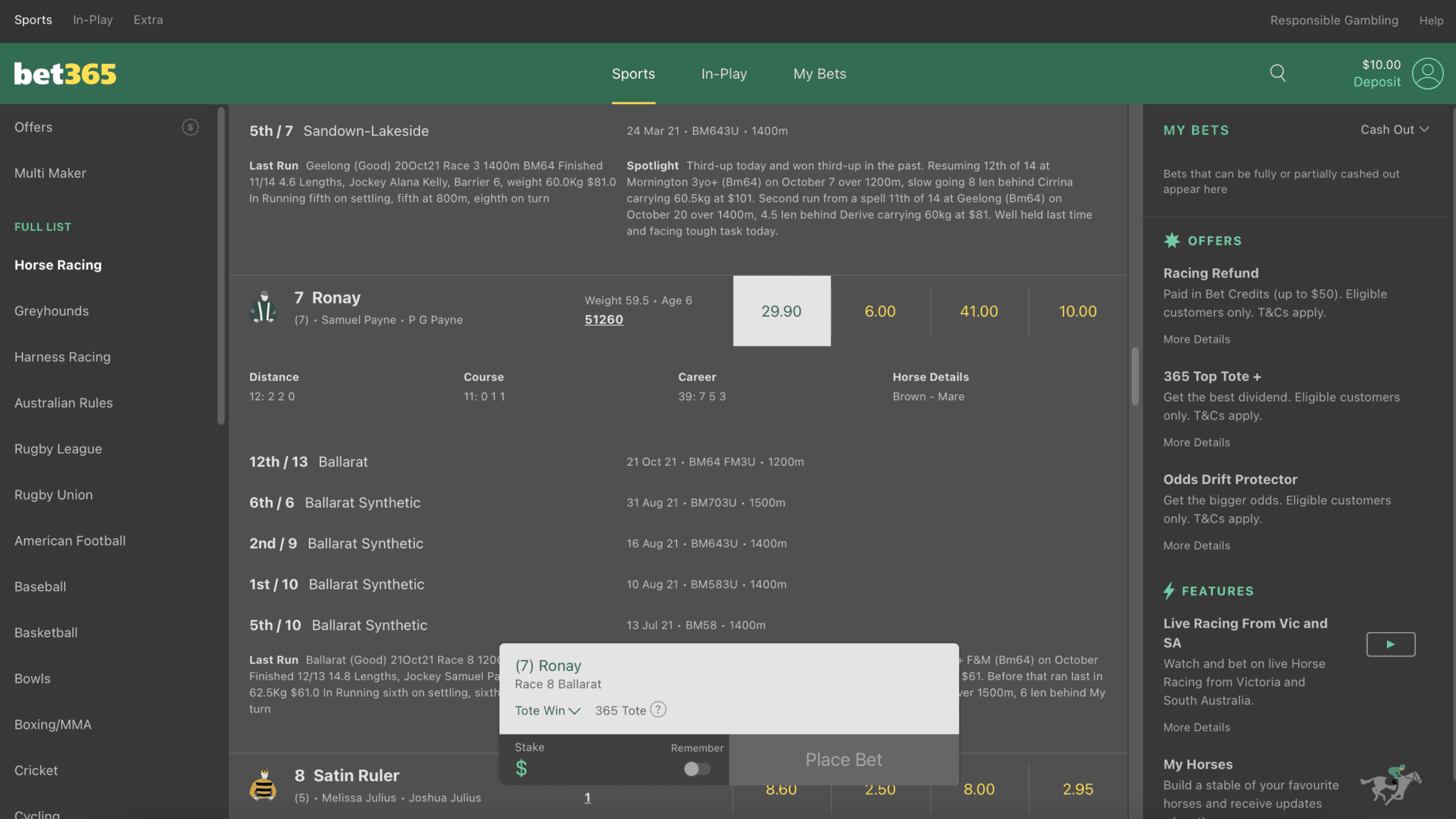Open Responsible Gambling link

pyautogui.click(x=1334, y=21)
